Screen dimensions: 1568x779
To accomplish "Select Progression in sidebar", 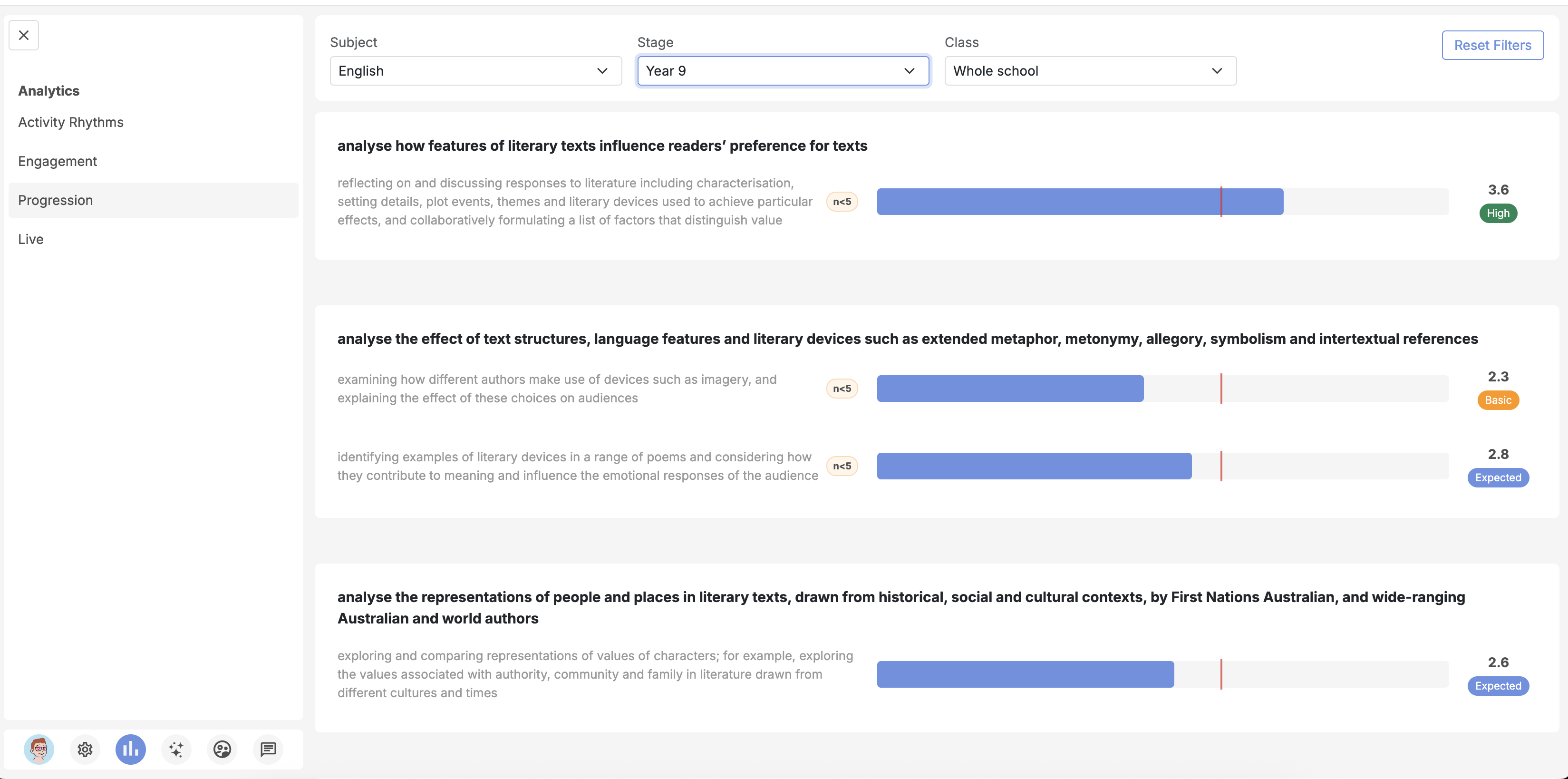I will click(x=56, y=200).
